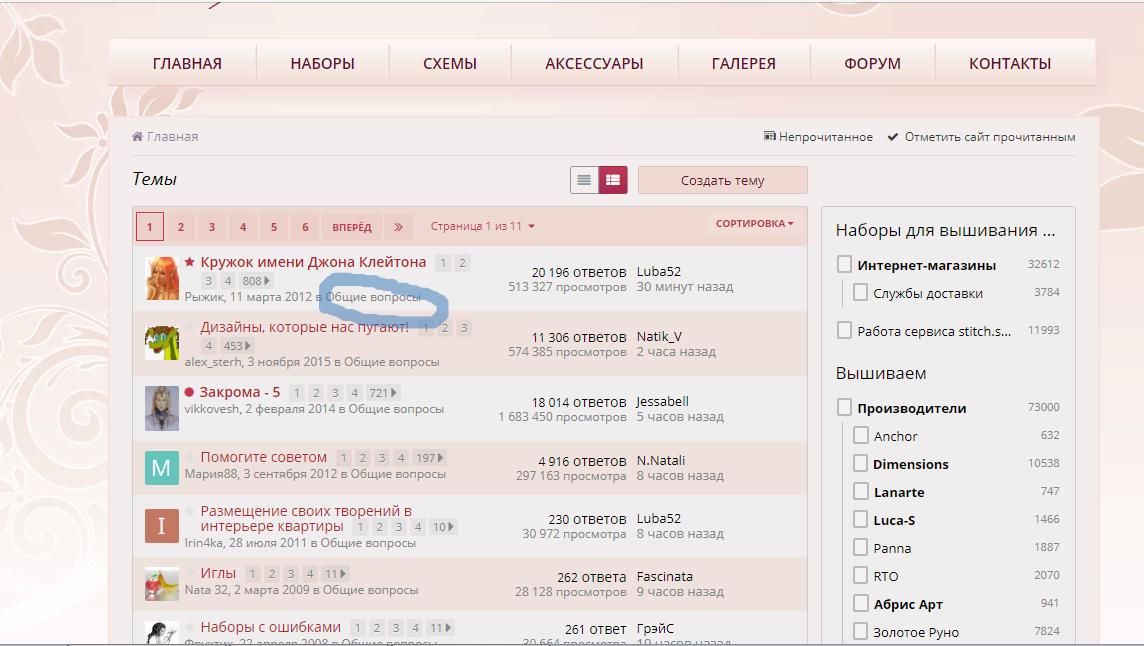Click Отметить сайт прочитанным link
Image resolution: width=1144 pixels, height=646 pixels.
(989, 137)
